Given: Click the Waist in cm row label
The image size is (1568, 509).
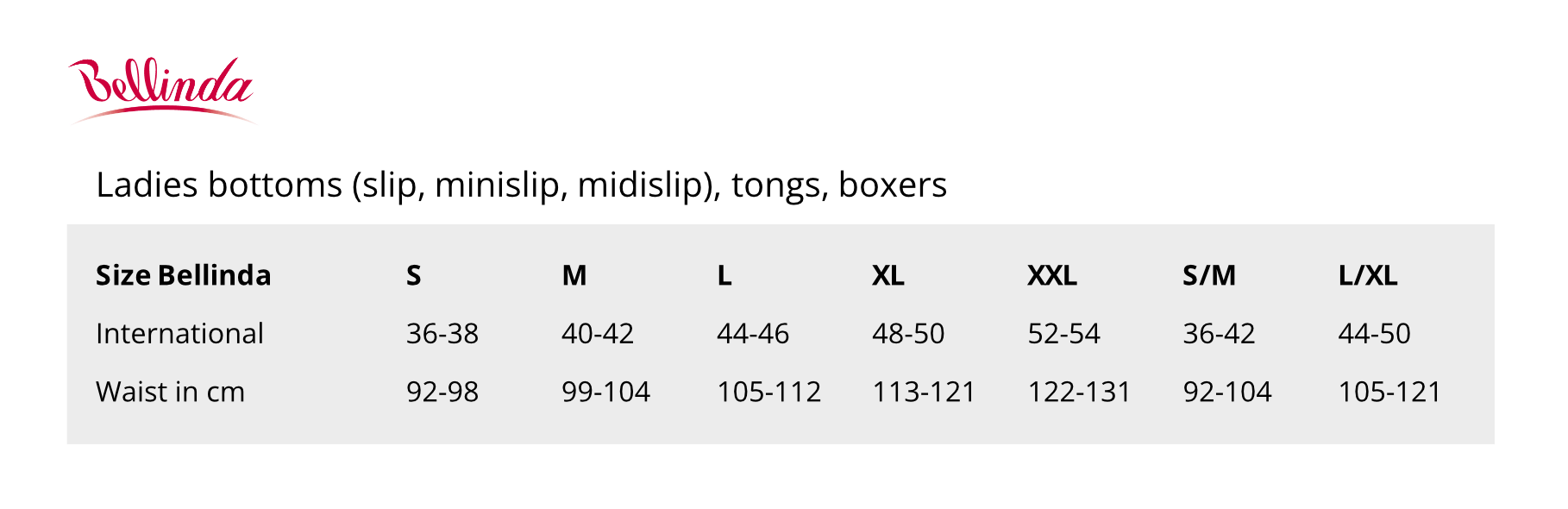Looking at the screenshot, I should pos(171,392).
